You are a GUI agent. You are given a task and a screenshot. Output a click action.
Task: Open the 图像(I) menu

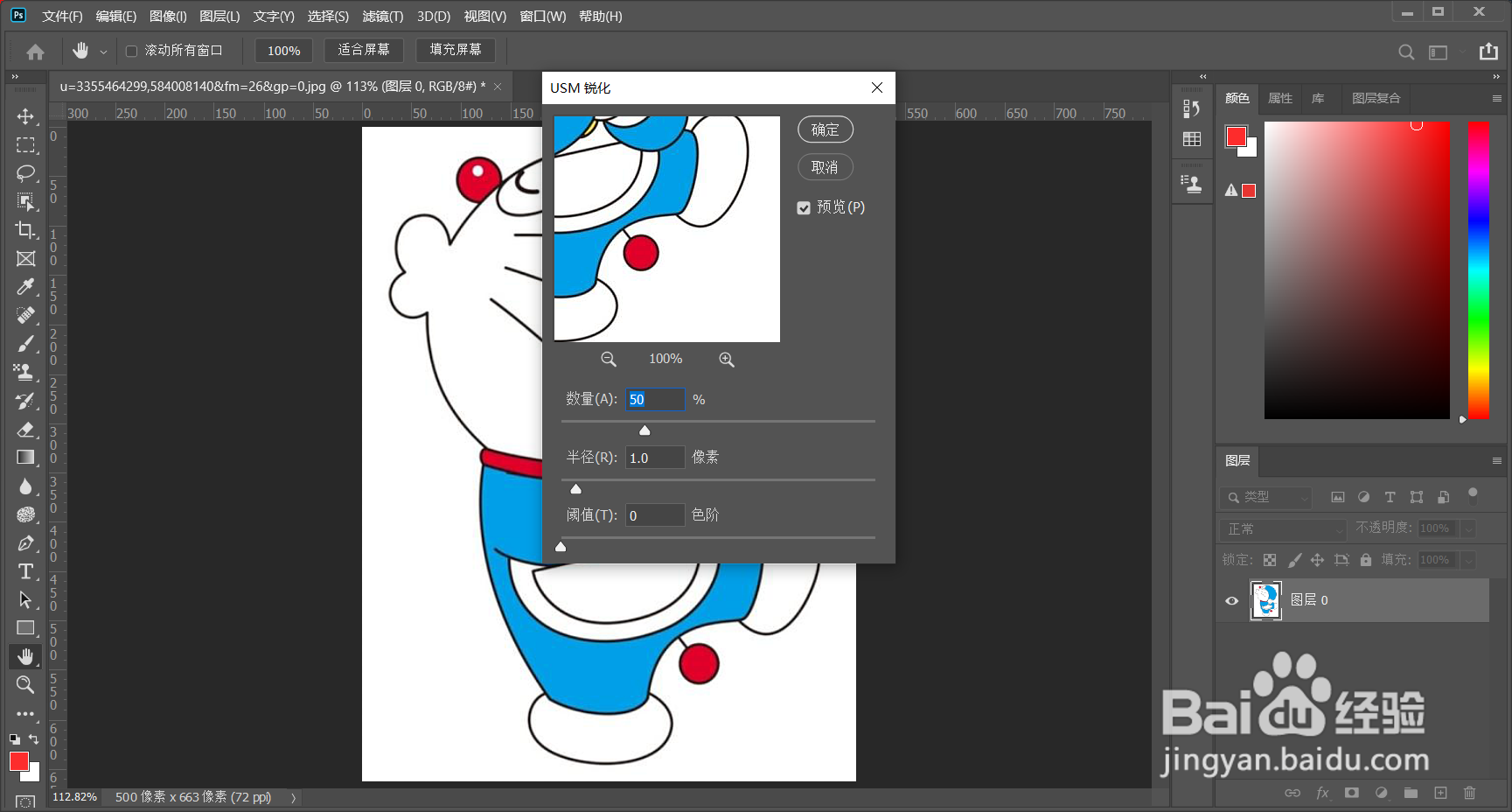(168, 17)
